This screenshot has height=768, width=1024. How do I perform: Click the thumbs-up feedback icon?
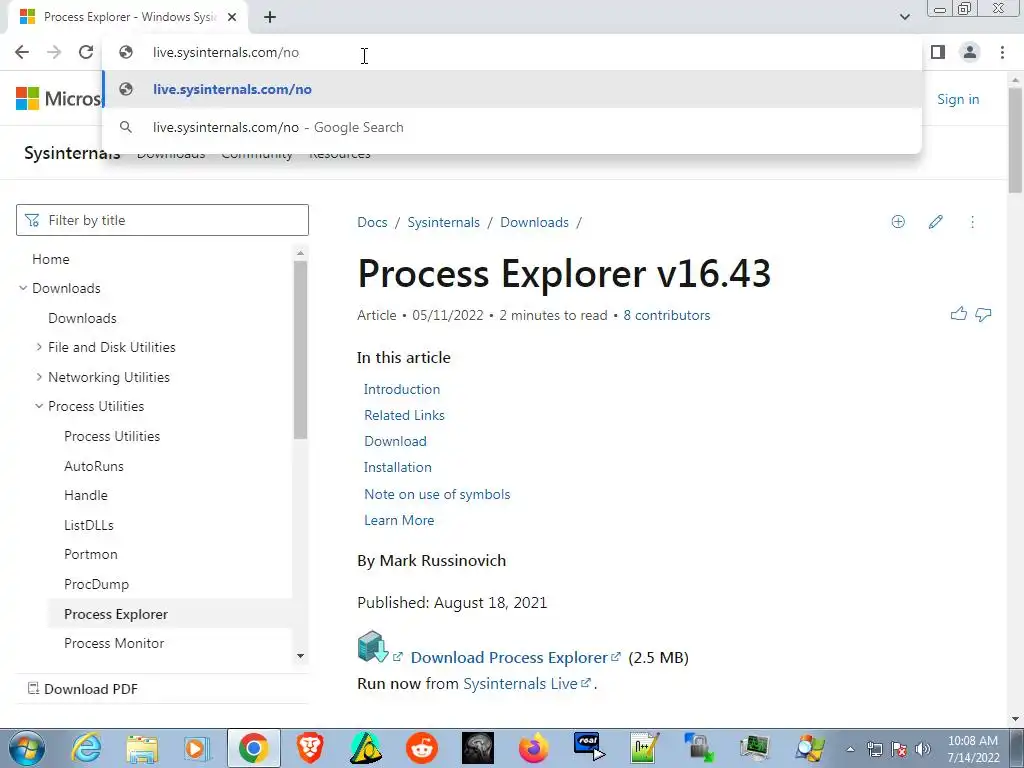(x=959, y=314)
